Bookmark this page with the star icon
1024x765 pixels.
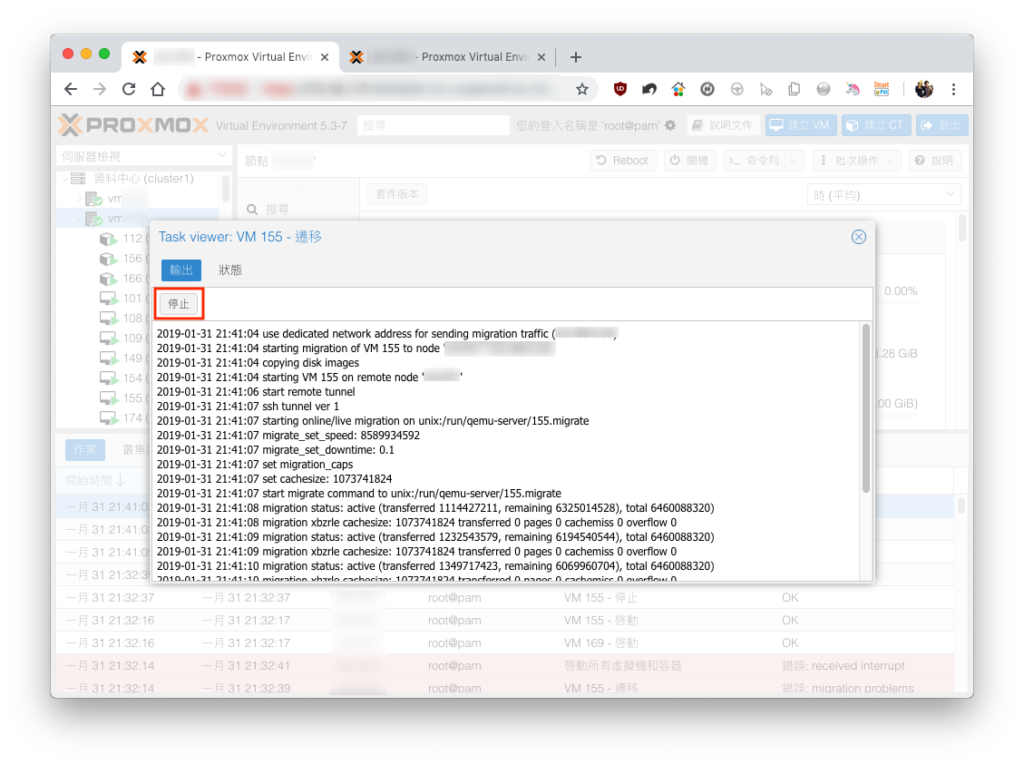[x=582, y=90]
